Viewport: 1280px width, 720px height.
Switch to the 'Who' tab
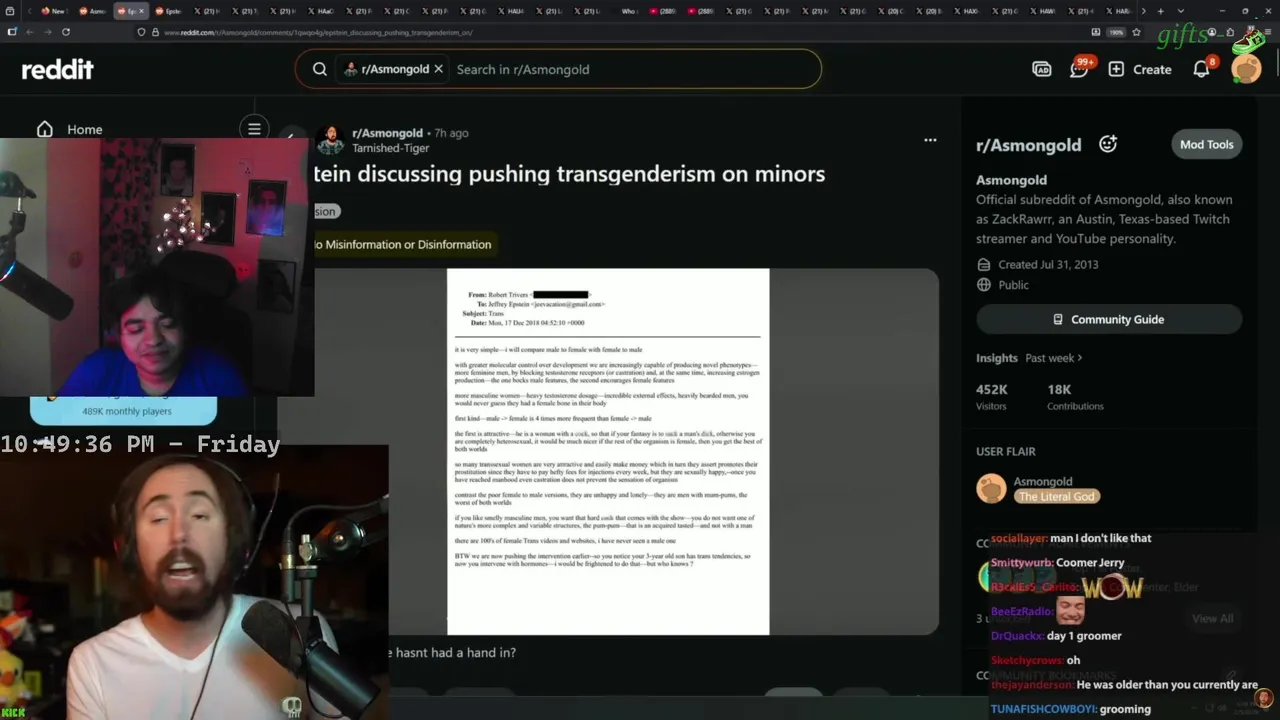click(628, 11)
